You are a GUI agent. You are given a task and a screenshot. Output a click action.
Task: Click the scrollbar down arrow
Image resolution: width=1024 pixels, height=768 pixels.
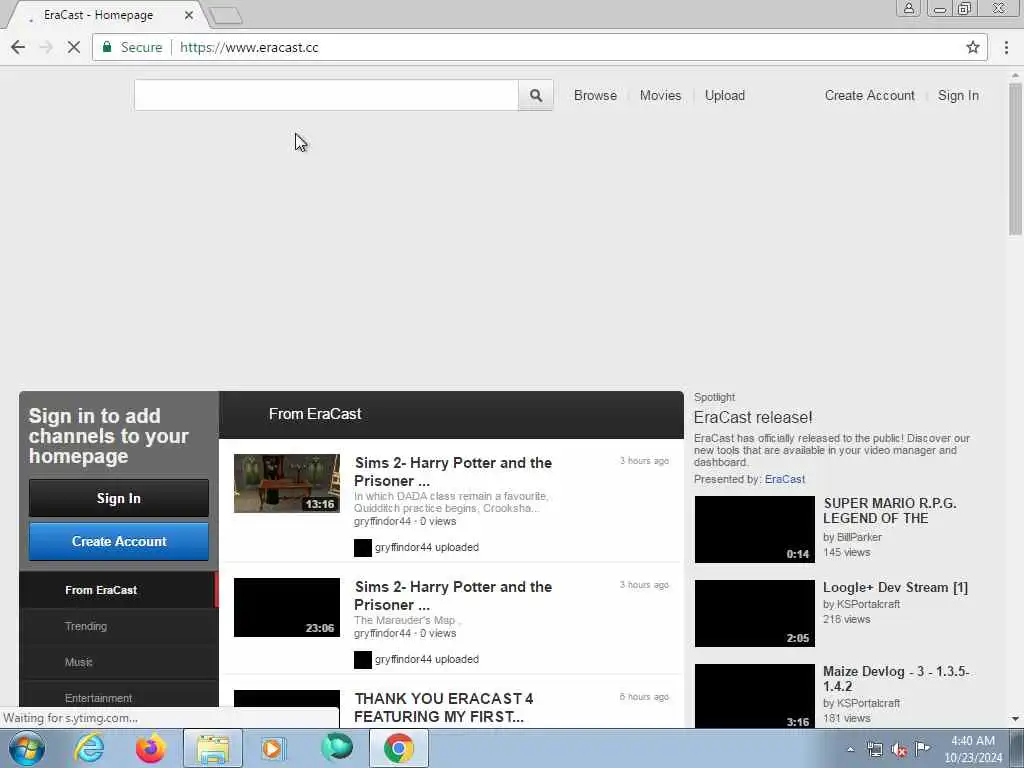tap(1015, 719)
